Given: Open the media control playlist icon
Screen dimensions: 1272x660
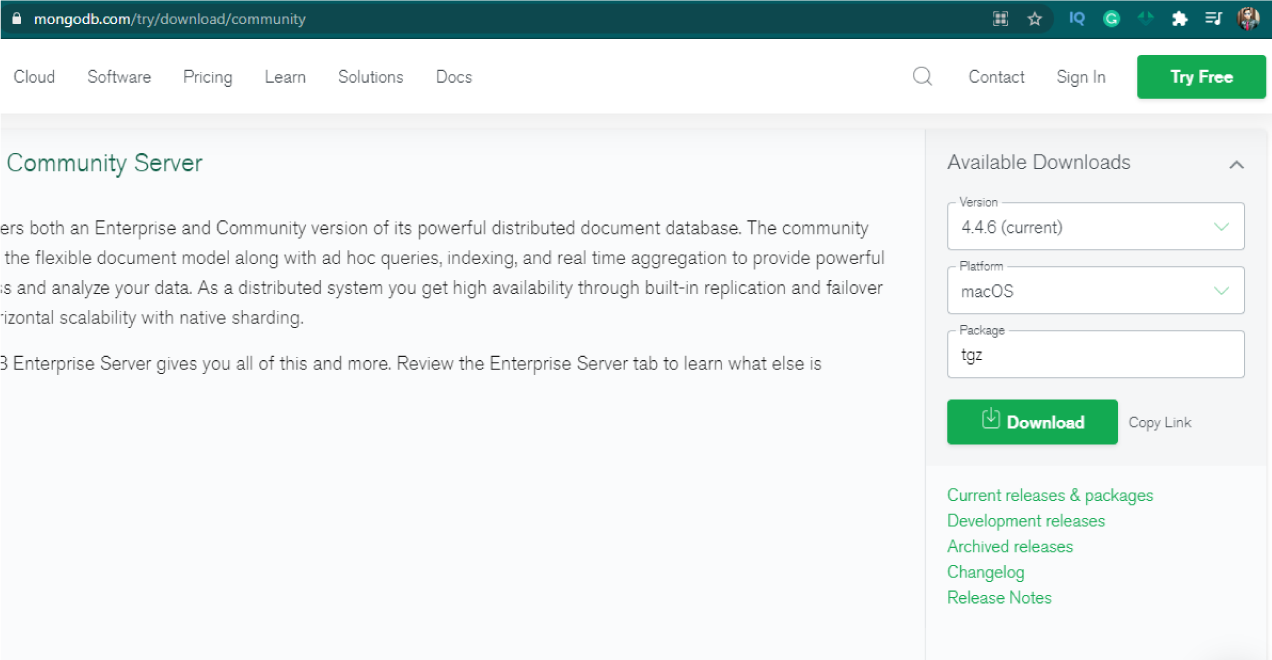Looking at the screenshot, I should pos(1214,19).
